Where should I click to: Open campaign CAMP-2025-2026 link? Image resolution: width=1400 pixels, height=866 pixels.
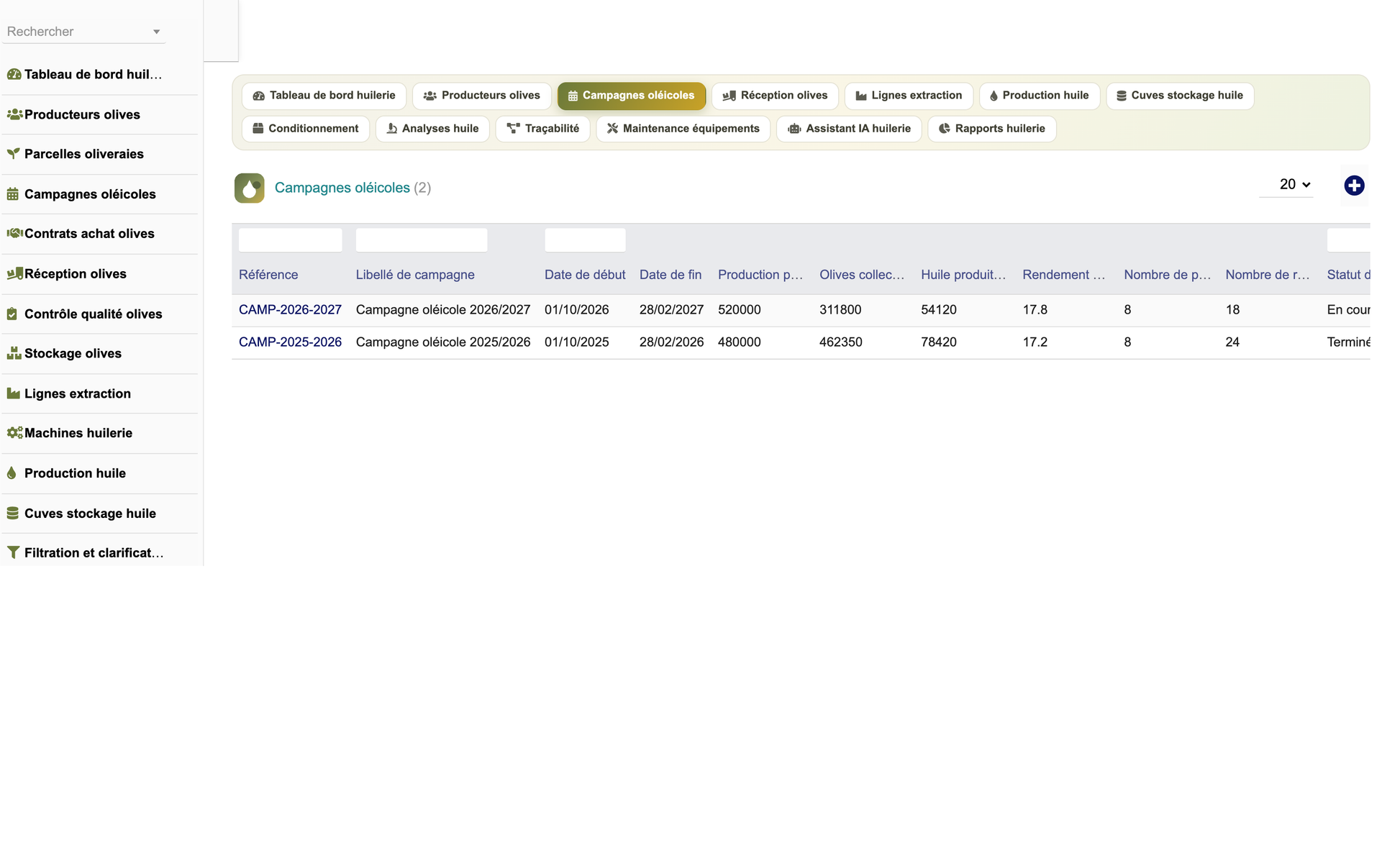point(290,342)
